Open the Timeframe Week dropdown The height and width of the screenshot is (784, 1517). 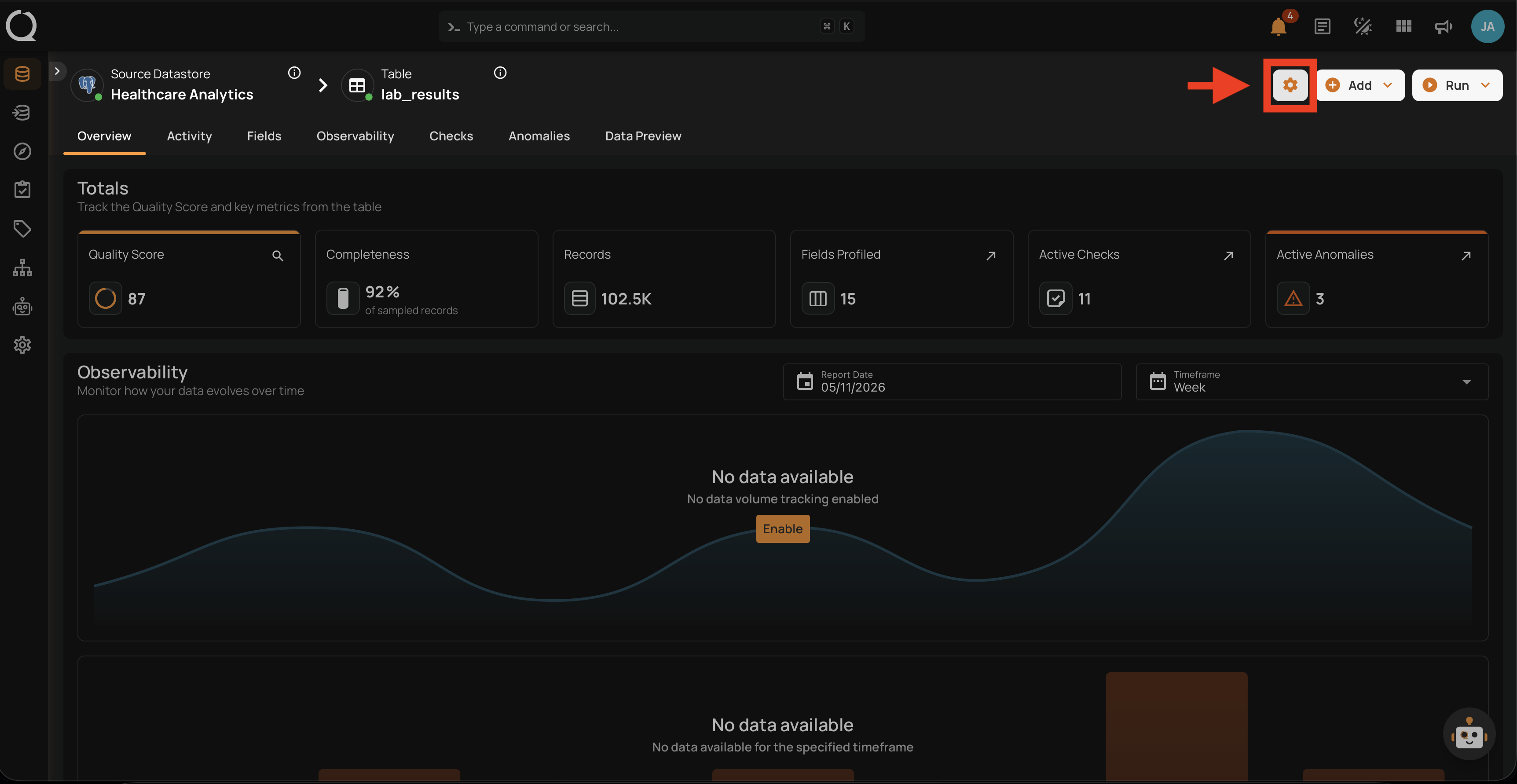coord(1312,382)
